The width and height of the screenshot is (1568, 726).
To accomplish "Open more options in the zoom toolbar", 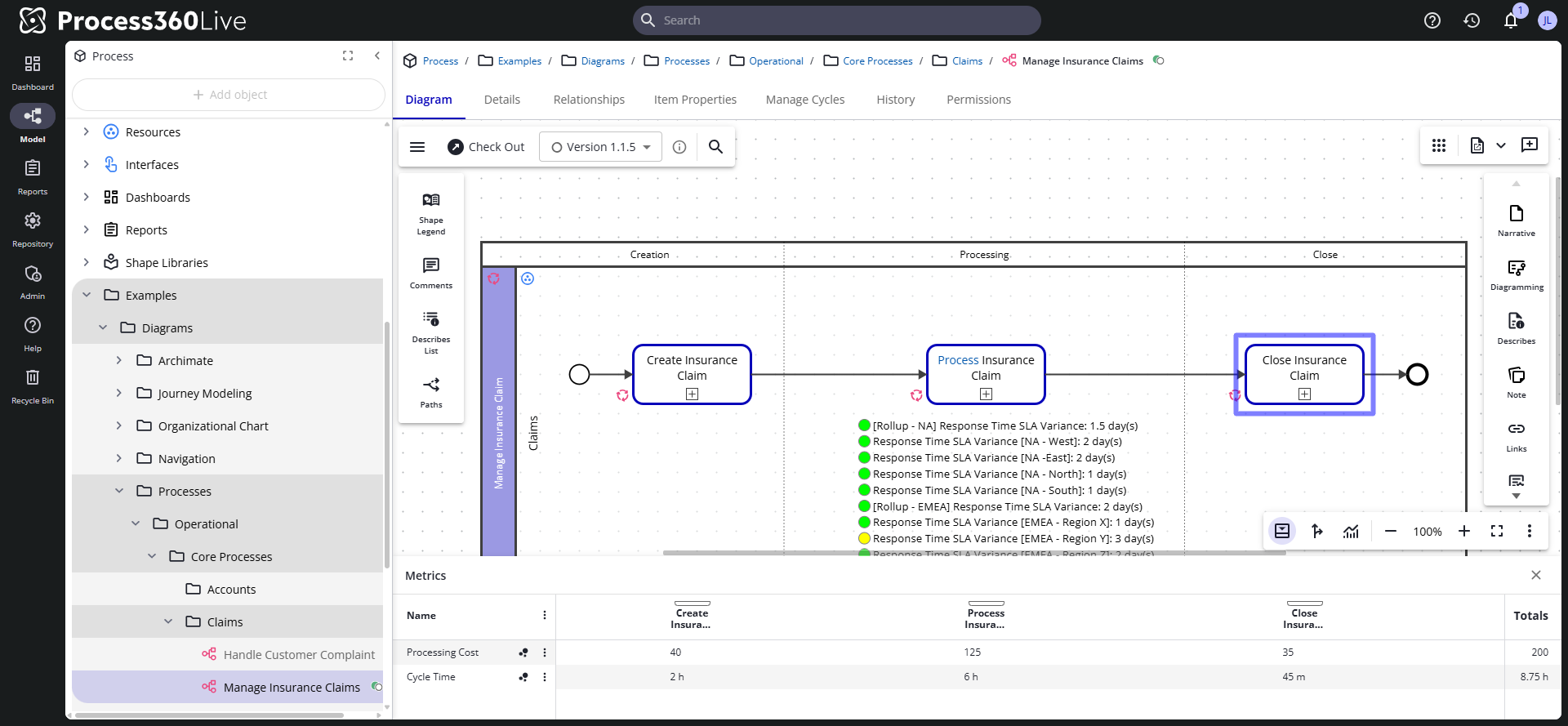I will coord(1530,531).
